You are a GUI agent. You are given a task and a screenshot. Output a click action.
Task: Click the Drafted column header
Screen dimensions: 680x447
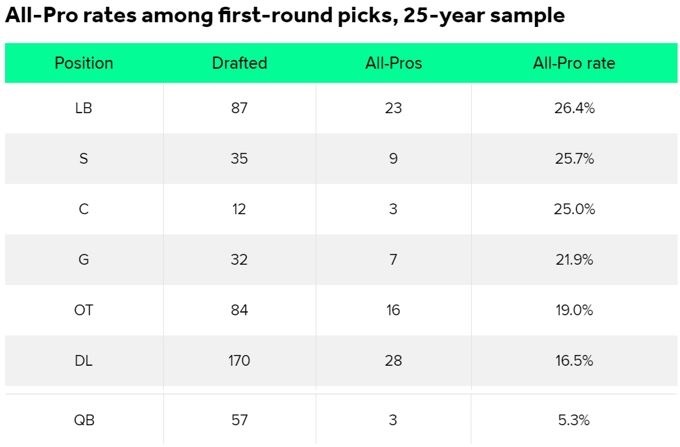click(x=239, y=63)
